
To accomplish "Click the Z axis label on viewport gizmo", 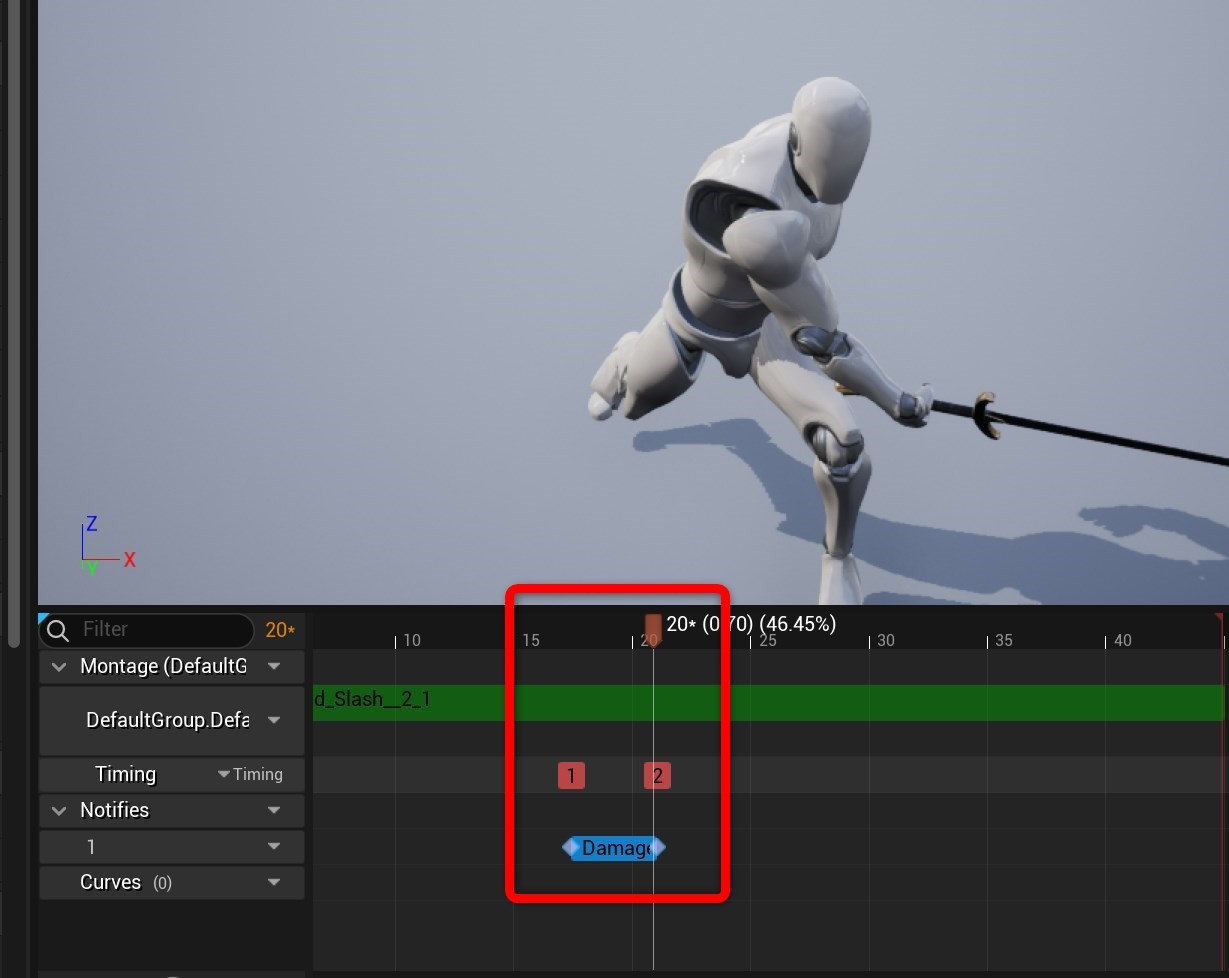I will (90, 523).
